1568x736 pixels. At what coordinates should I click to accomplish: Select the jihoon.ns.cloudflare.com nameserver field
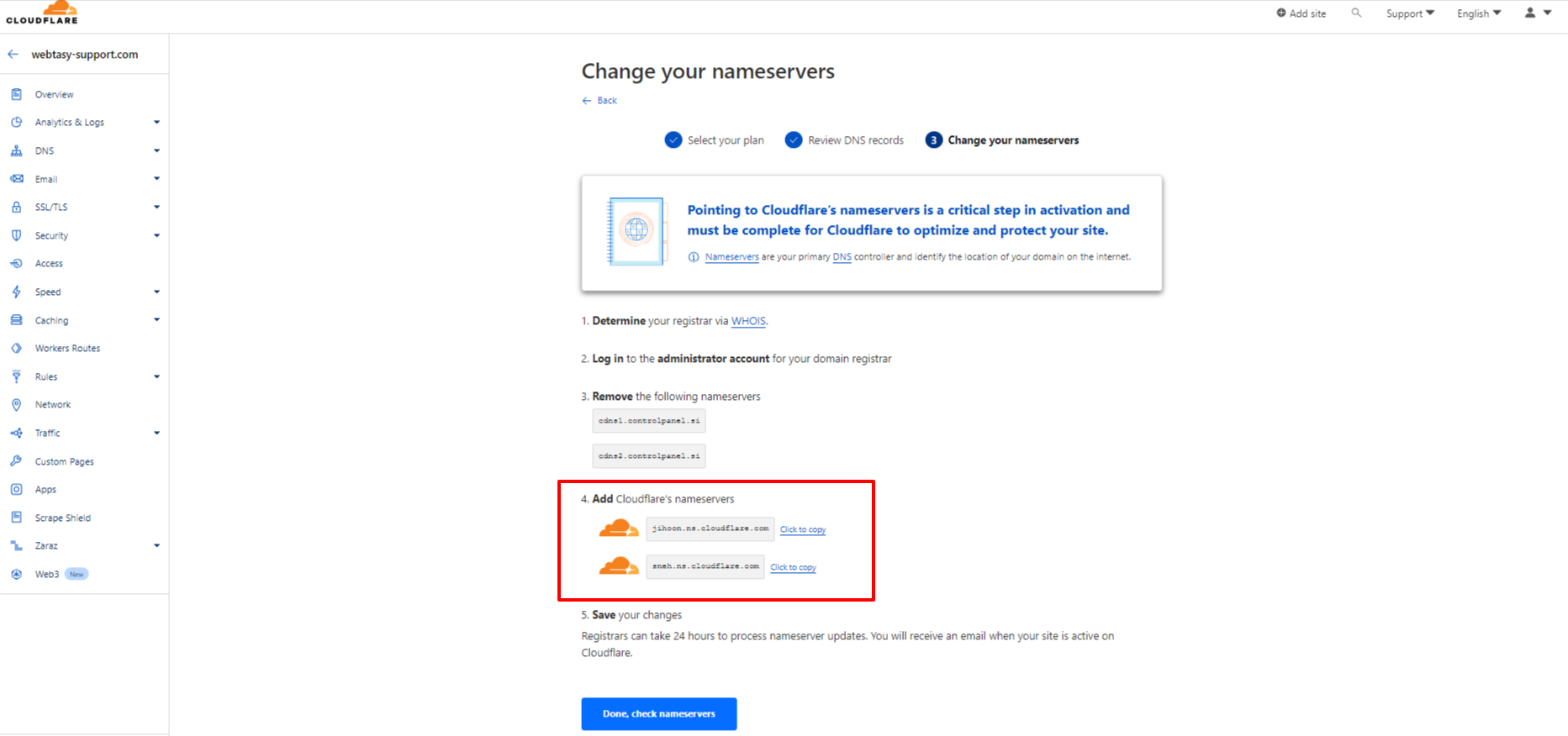pos(710,528)
